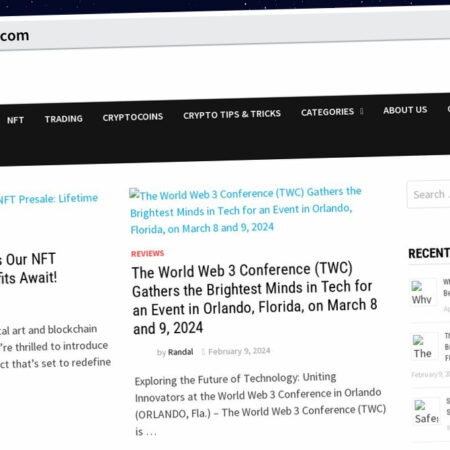Viewport: 450px width, 450px height.
Task: Open the CRYPTOCOINS menu item
Action: [x=133, y=117]
